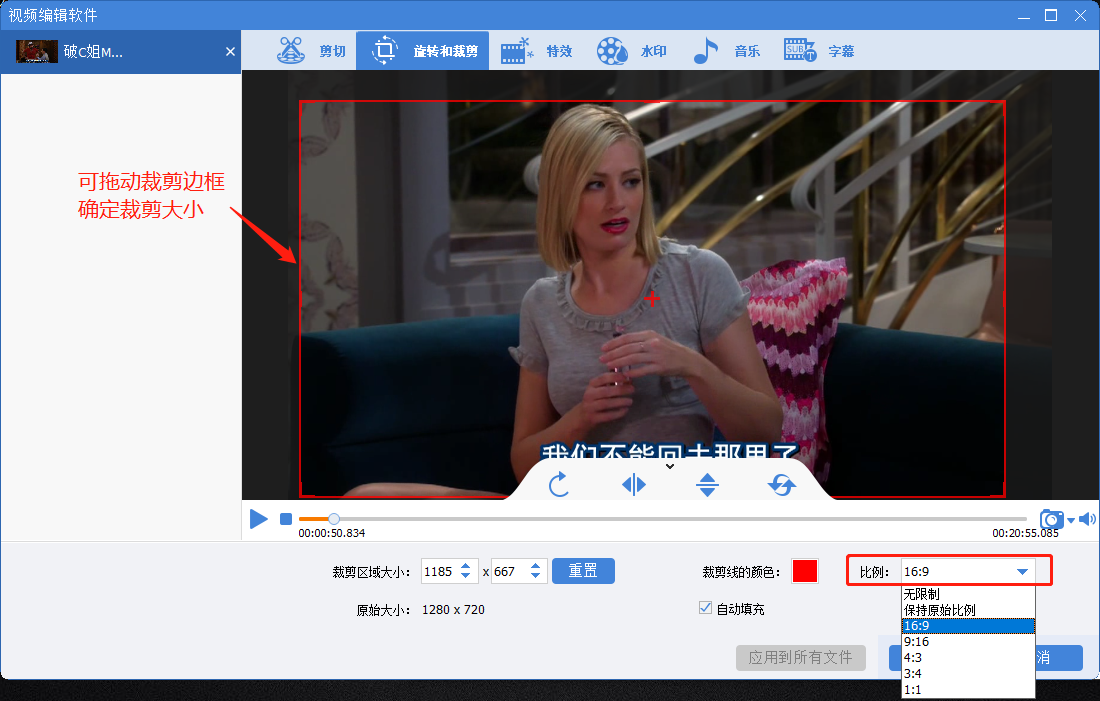Screen dimensions: 1100x701
Task: Rotate the video clockwise
Action: point(558,484)
